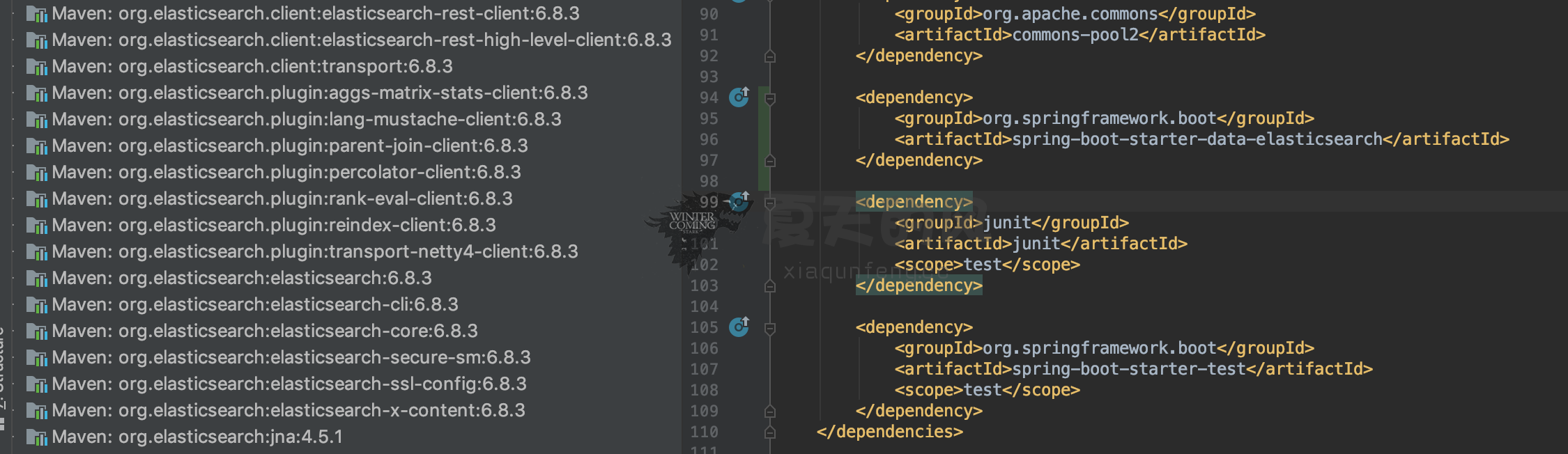Screen dimensions: 1568x454
Task: Click the gutter dependency icon on line 94
Action: click(739, 97)
